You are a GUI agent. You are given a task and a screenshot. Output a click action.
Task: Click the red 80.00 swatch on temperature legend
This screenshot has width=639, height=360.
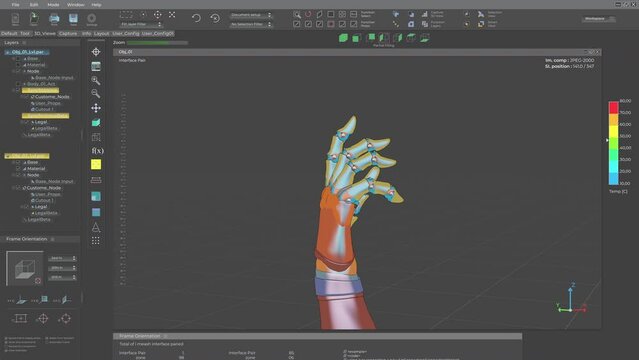click(613, 107)
